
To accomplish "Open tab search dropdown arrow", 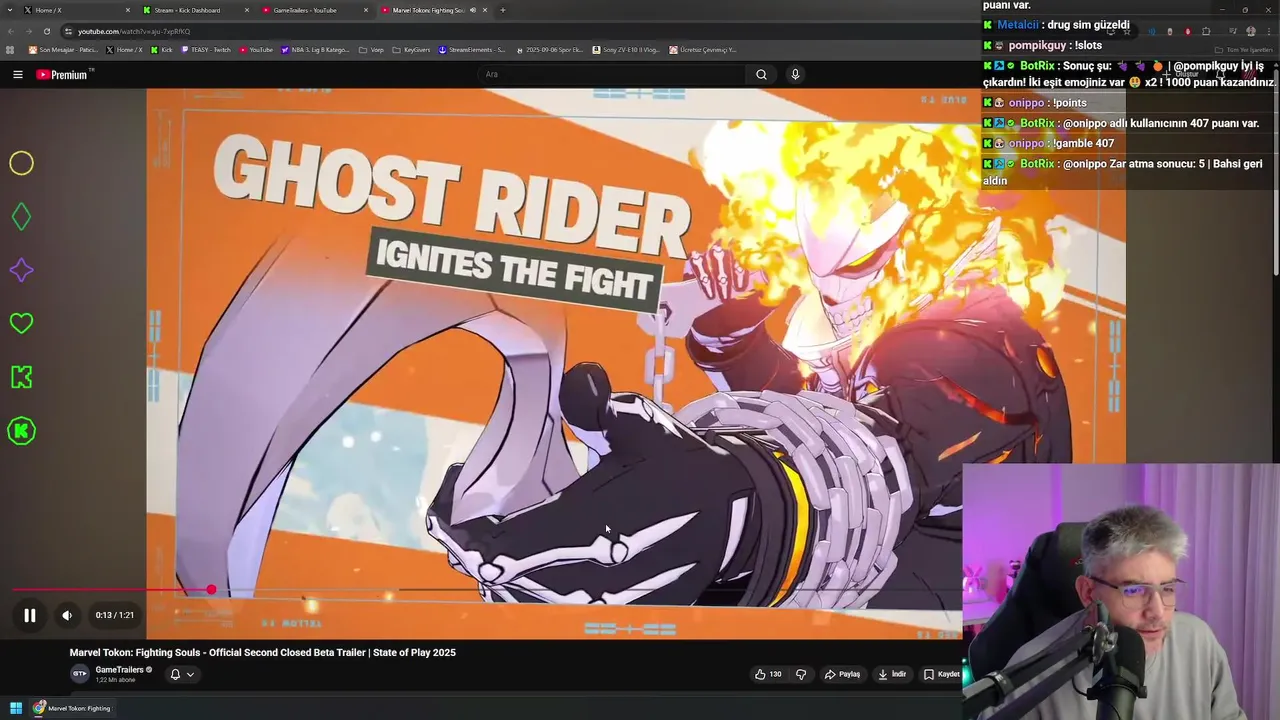I will coord(11,10).
